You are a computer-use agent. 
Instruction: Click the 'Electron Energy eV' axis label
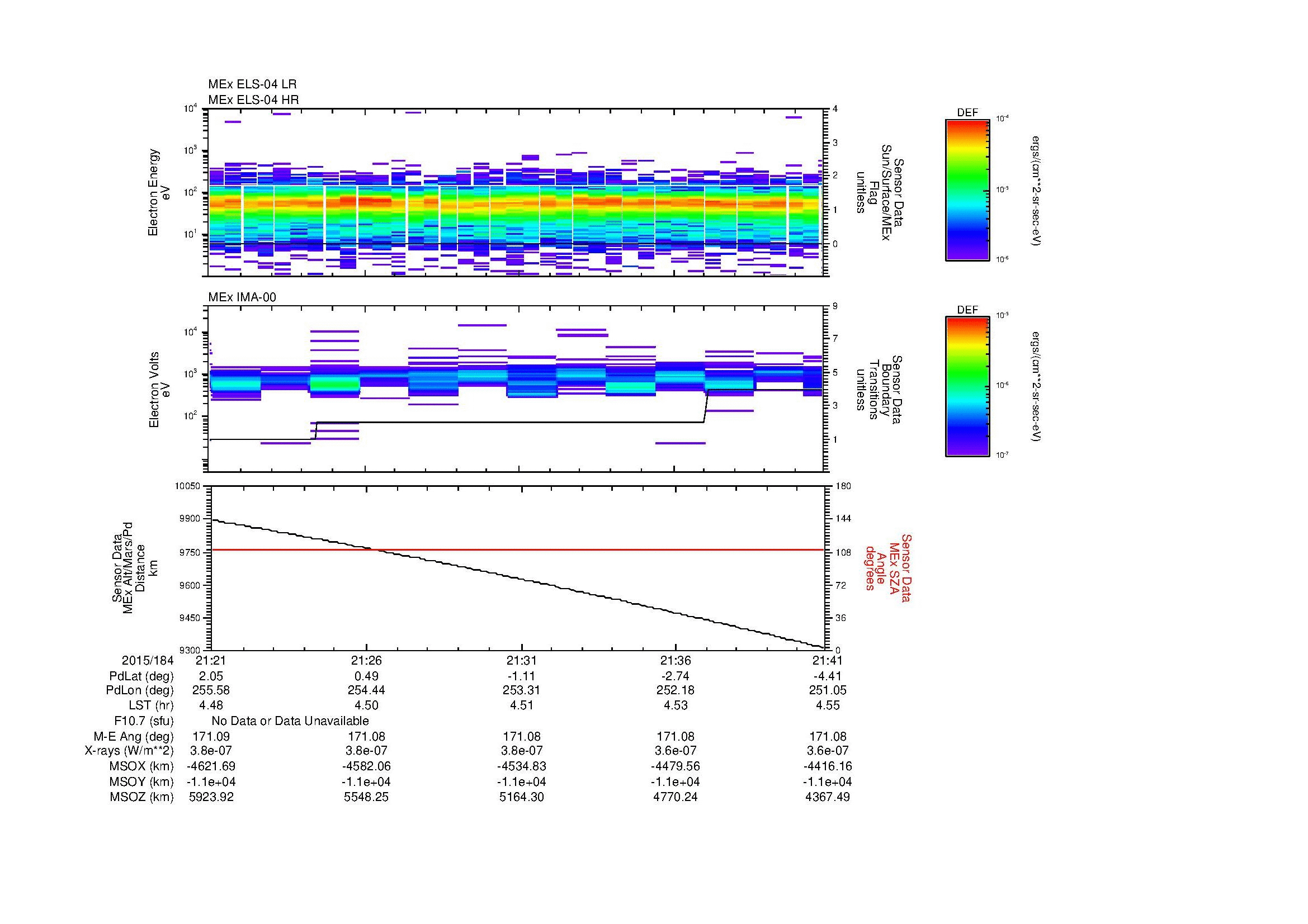point(159,192)
